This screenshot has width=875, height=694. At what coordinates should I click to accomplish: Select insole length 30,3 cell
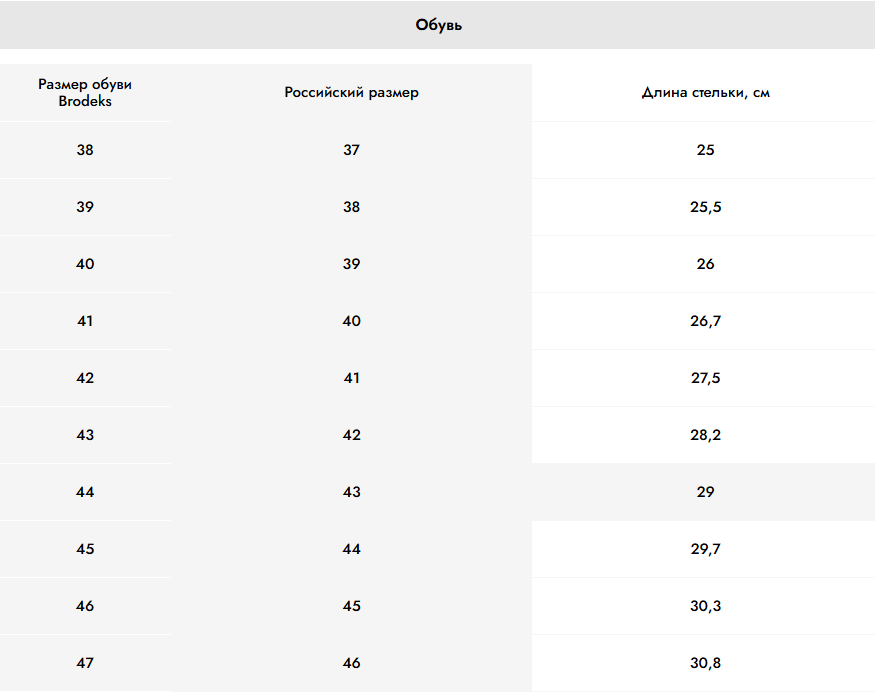(705, 606)
